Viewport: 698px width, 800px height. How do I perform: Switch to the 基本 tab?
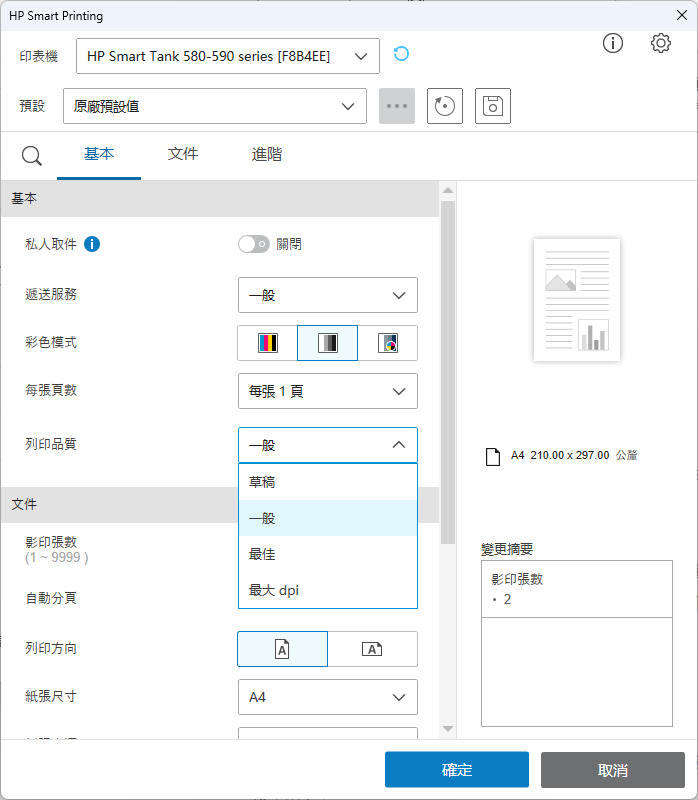pyautogui.click(x=99, y=154)
